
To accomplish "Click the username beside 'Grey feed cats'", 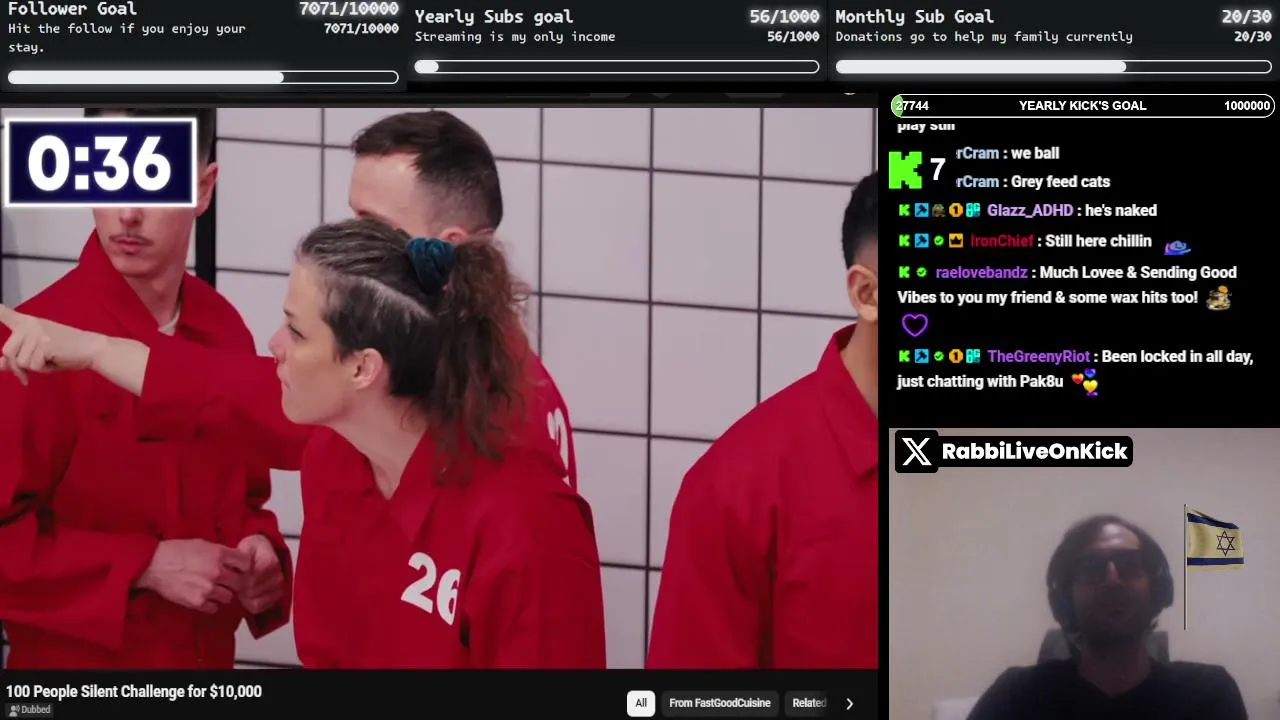I will pos(977,182).
